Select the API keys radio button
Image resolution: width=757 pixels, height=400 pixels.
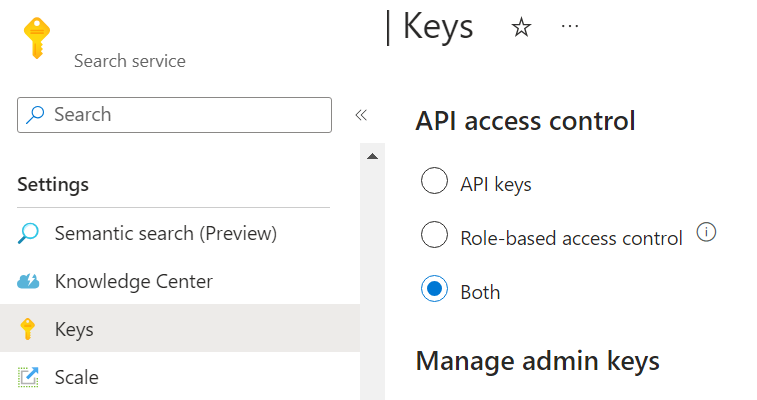coord(434,182)
